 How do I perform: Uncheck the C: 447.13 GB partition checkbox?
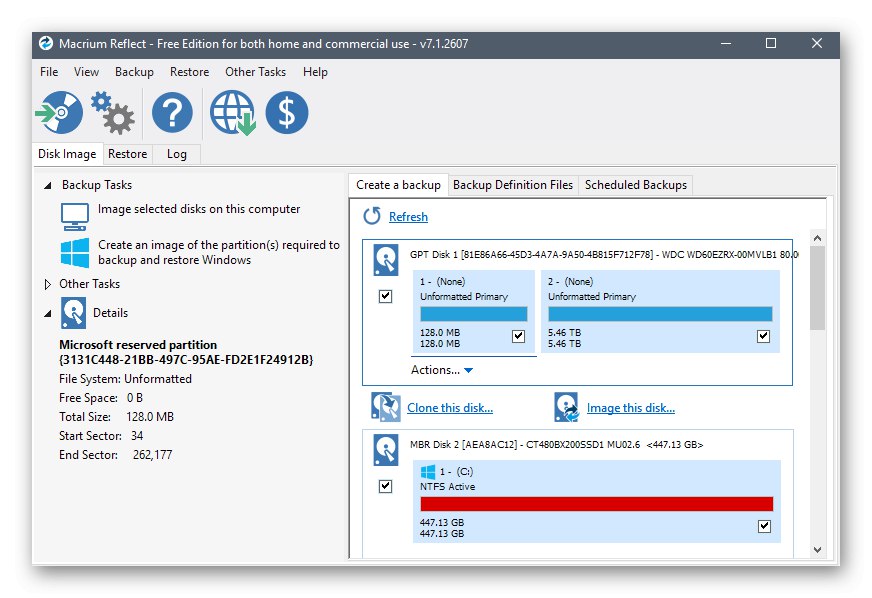pyautogui.click(x=765, y=526)
